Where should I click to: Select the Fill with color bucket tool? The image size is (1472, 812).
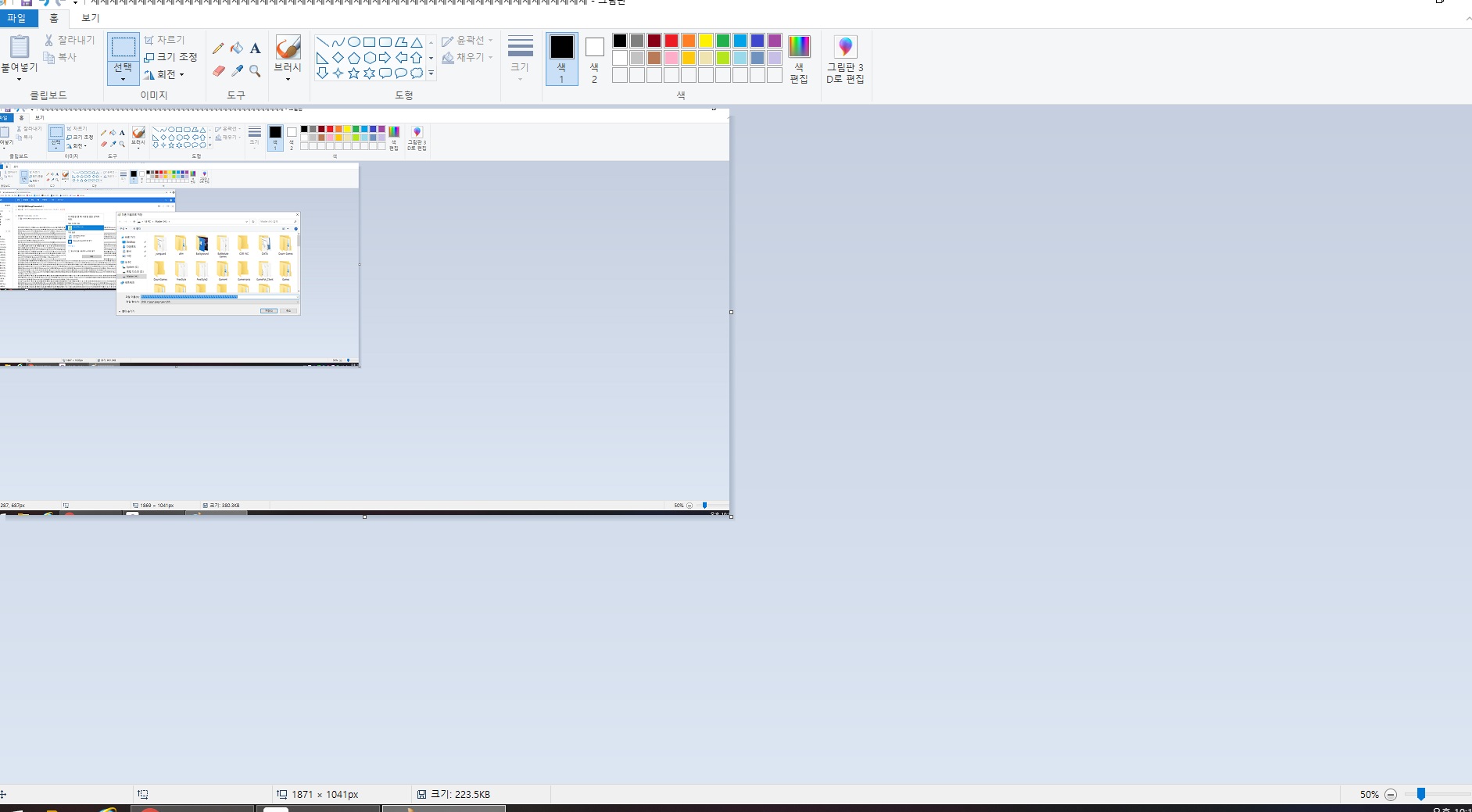tap(237, 48)
